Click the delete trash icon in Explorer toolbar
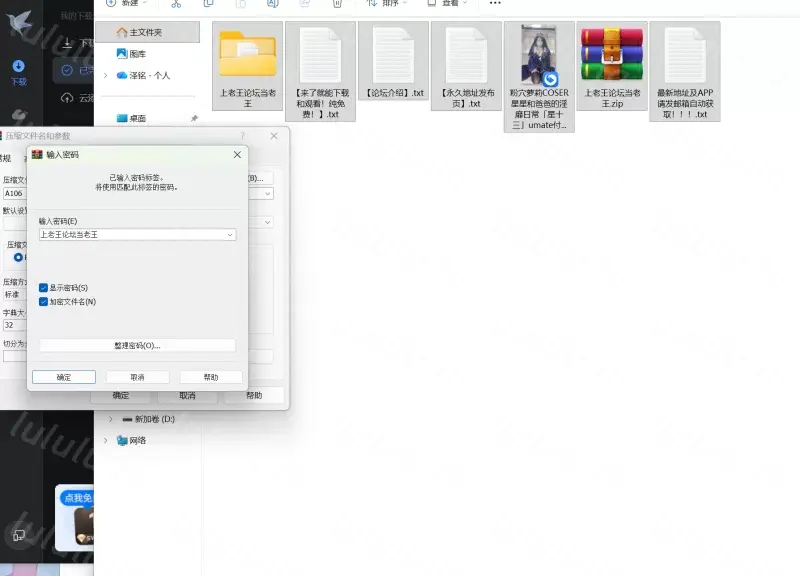 pyautogui.click(x=337, y=4)
